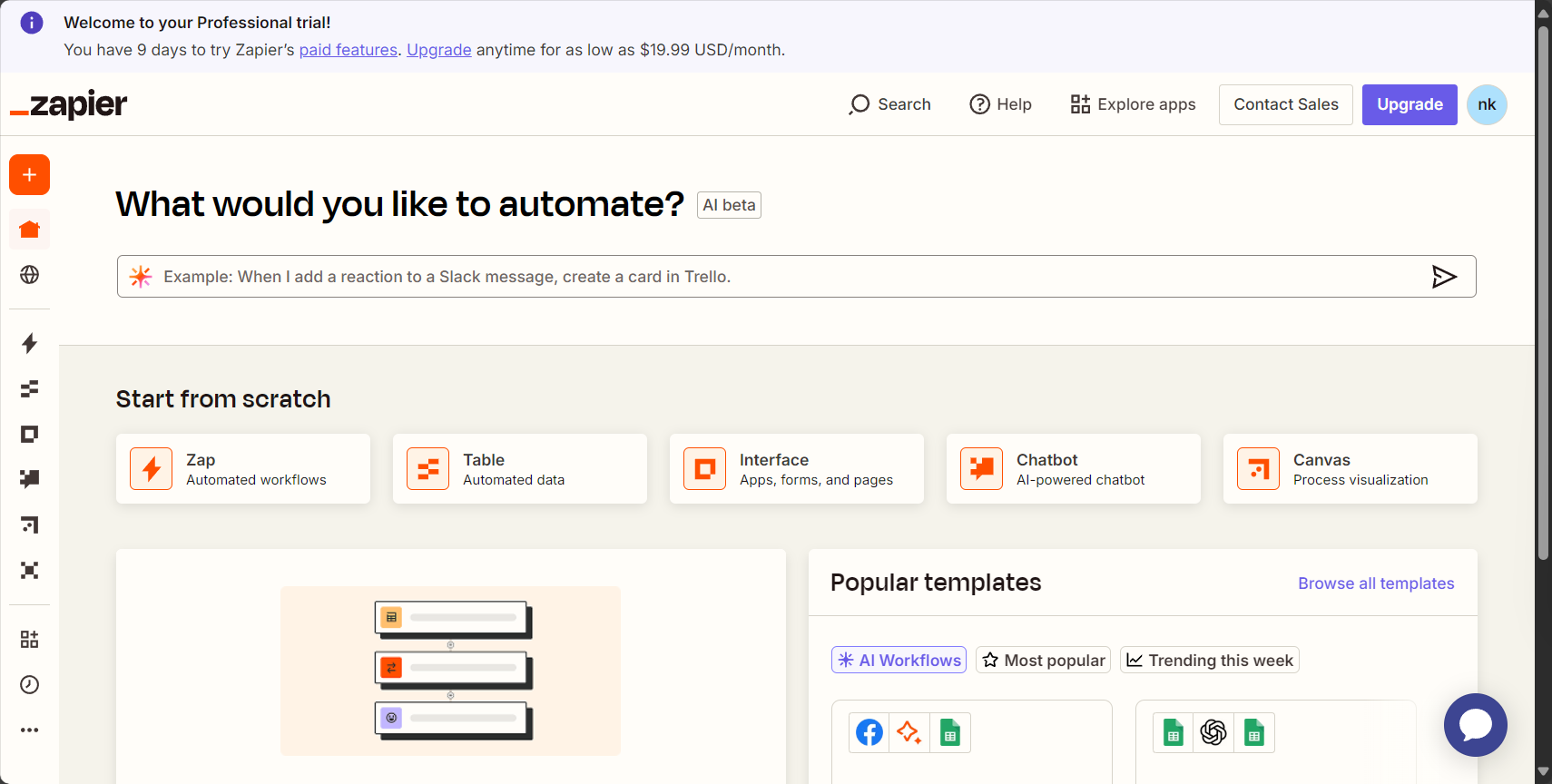Follow the paid features link
Image resolution: width=1552 pixels, height=784 pixels.
tap(349, 50)
